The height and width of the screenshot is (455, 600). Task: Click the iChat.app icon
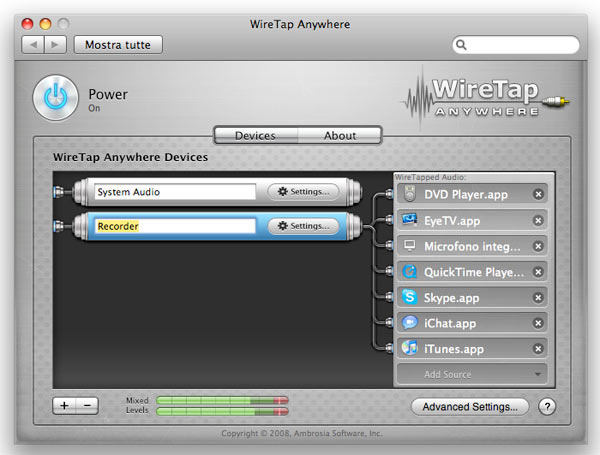point(408,324)
